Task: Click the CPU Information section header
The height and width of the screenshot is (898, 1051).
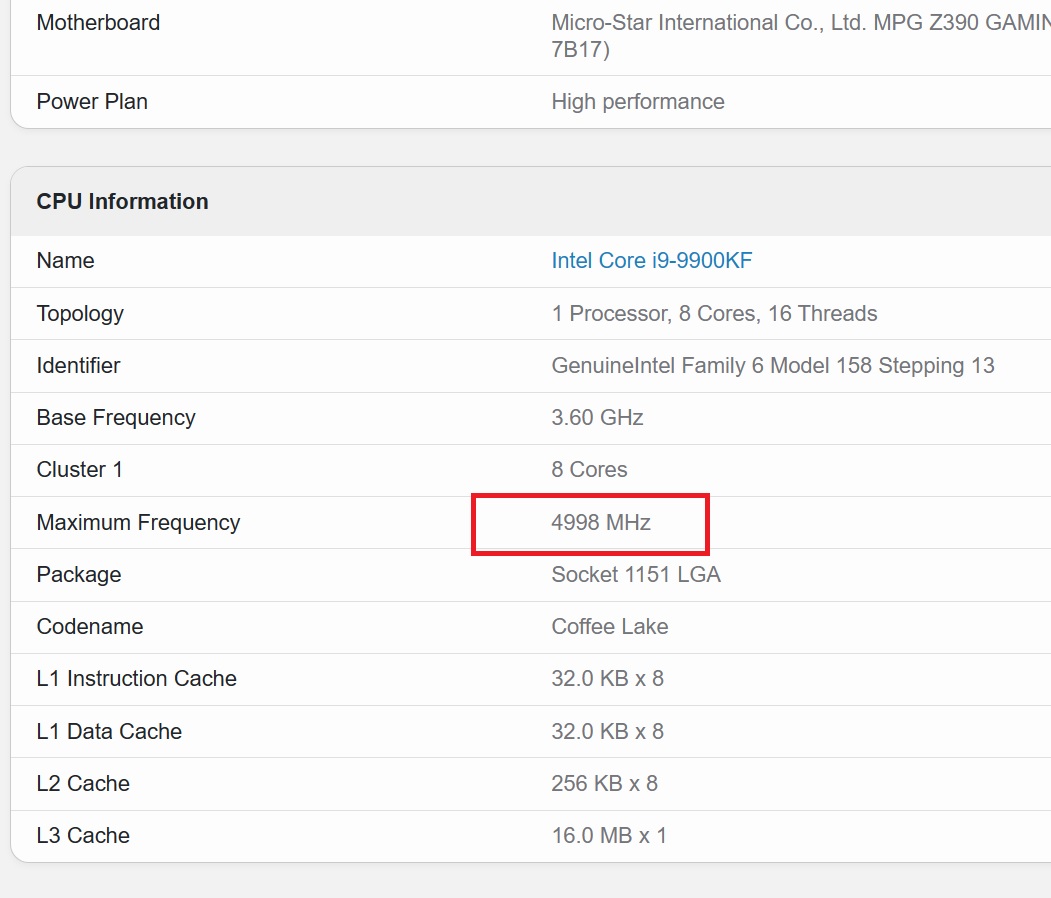Action: coord(123,202)
